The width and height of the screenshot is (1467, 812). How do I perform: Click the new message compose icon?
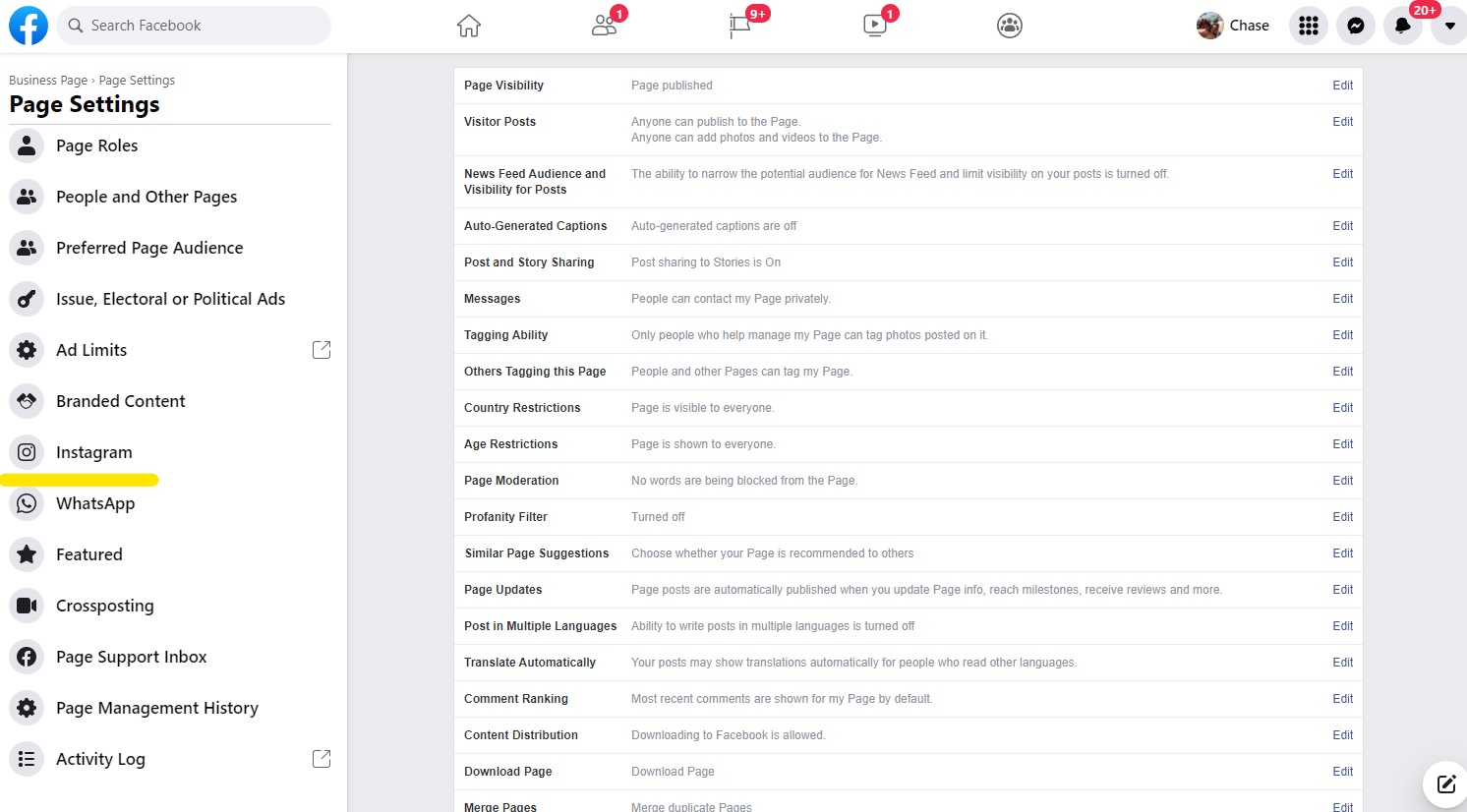tap(1445, 784)
